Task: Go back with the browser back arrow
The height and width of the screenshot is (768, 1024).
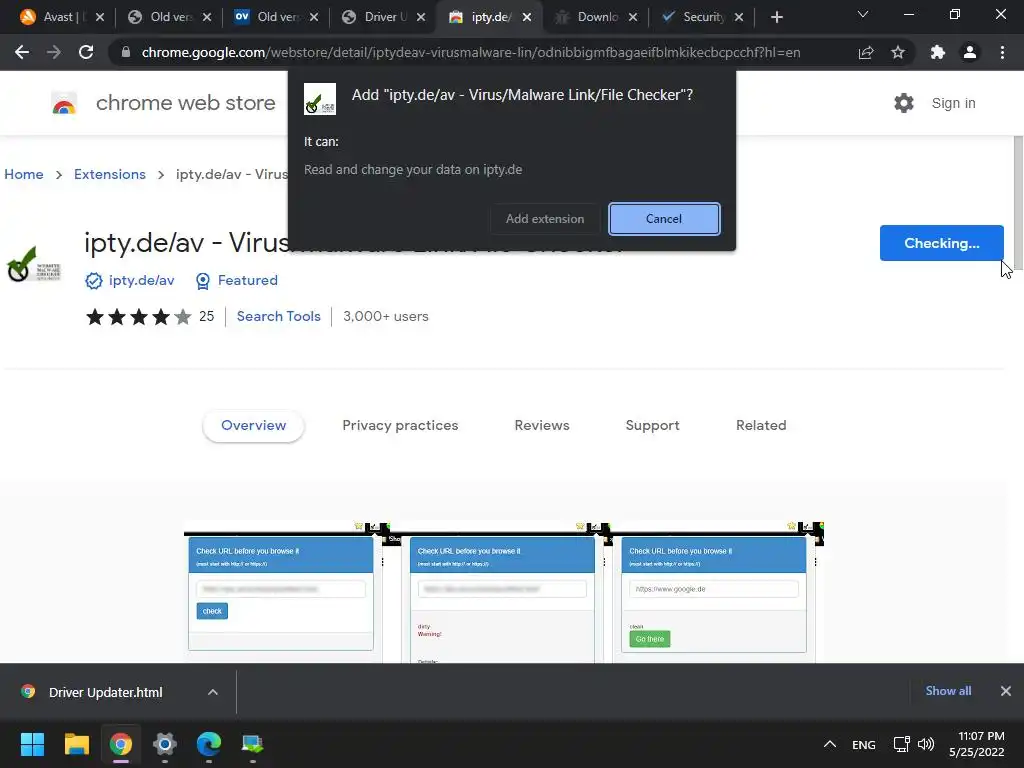Action: [22, 52]
